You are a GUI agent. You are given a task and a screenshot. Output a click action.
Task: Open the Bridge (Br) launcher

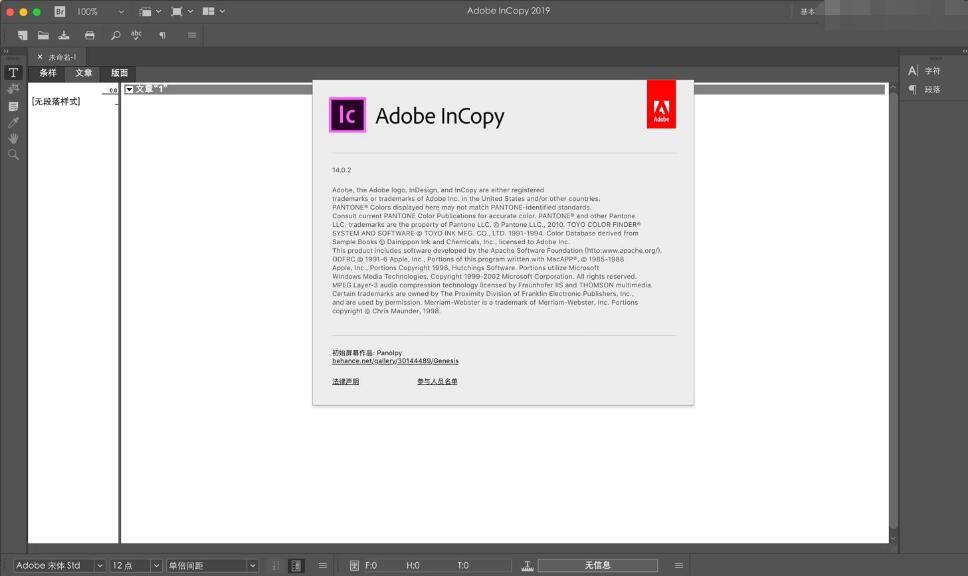(x=60, y=11)
